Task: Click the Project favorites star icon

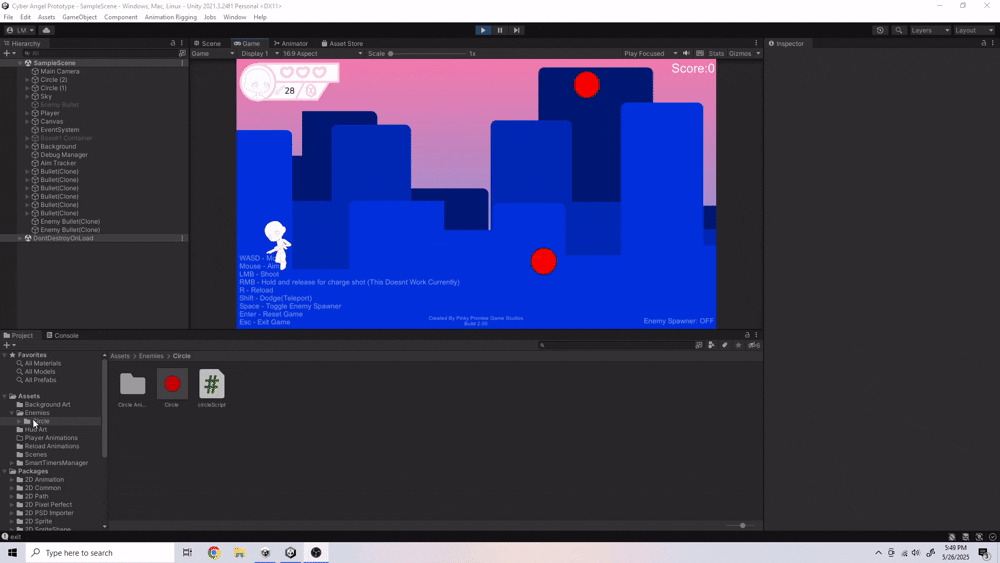Action: click(739, 345)
